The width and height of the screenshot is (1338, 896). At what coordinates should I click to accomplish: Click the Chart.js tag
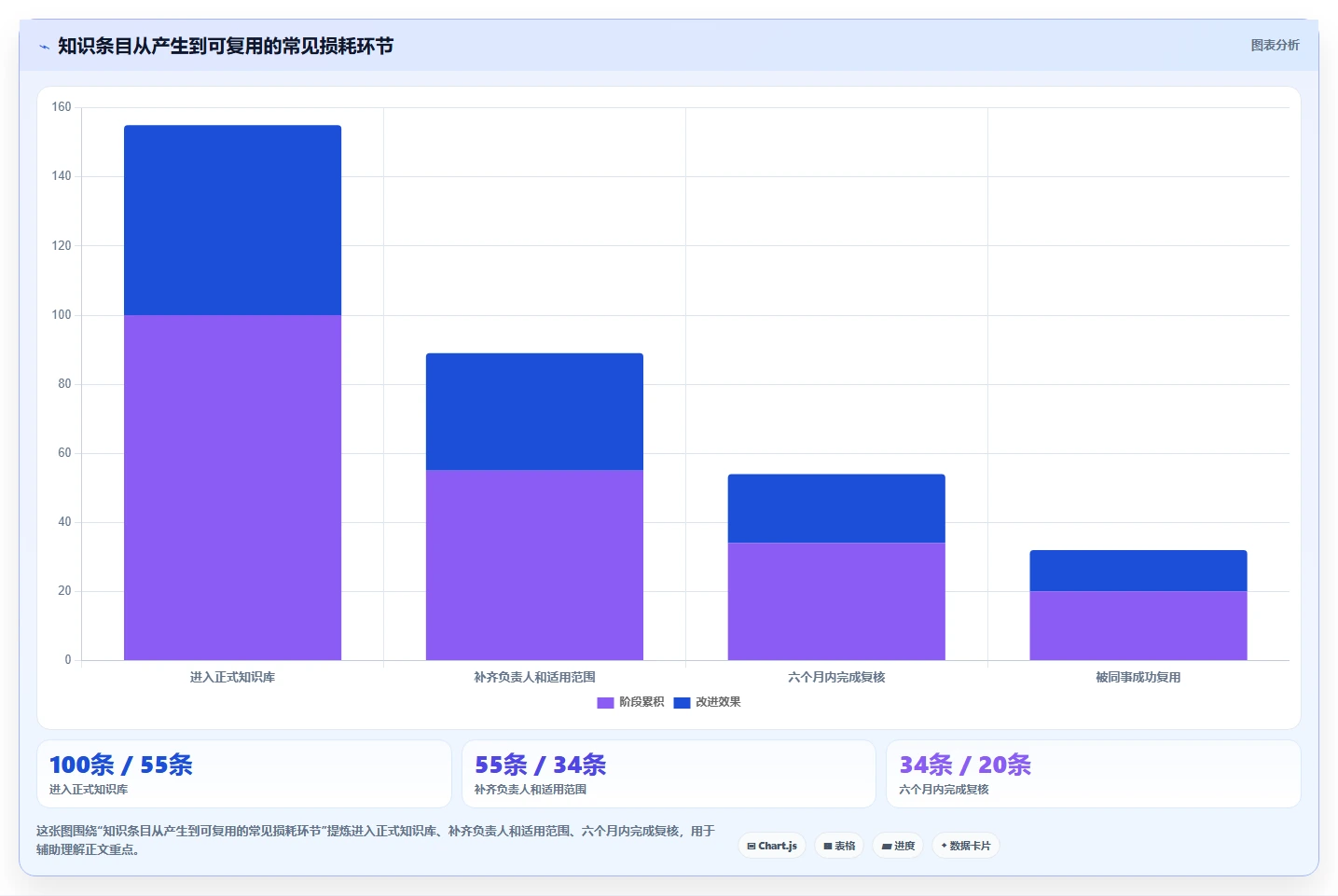pyautogui.click(x=772, y=846)
